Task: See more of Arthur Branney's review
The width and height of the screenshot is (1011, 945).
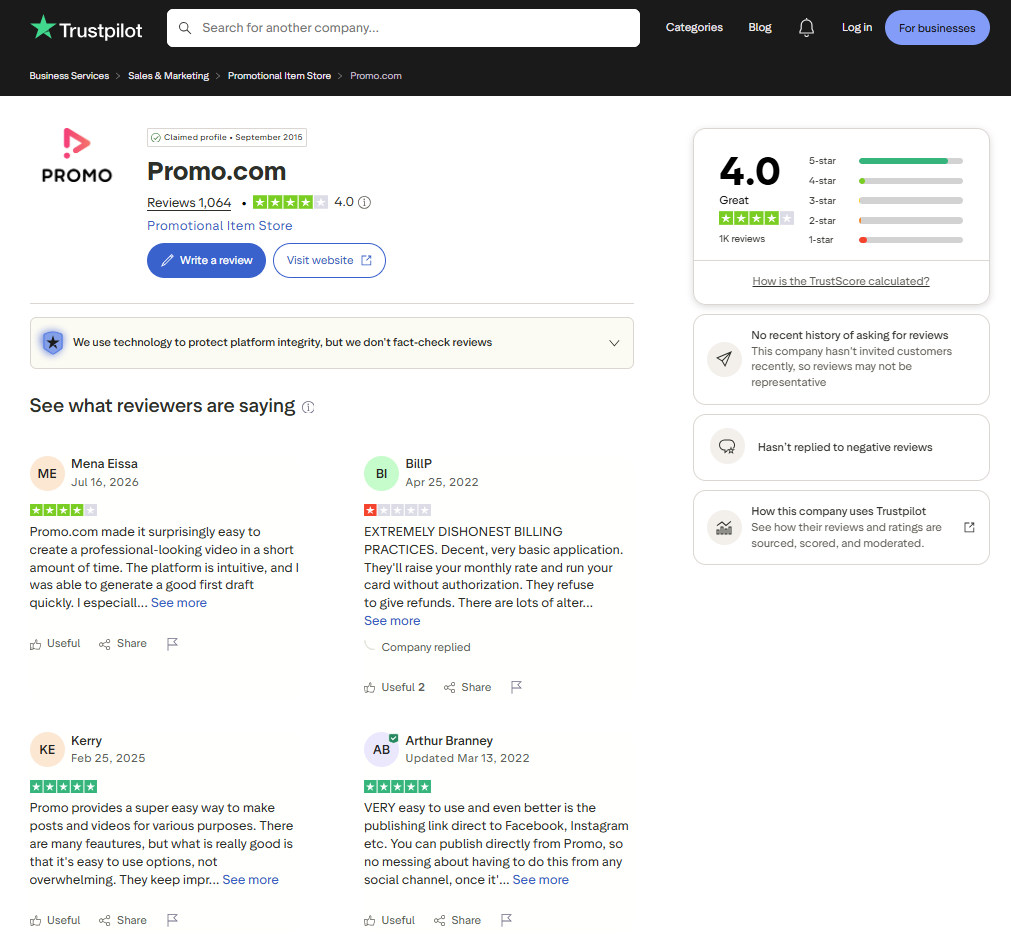Action: click(540, 880)
